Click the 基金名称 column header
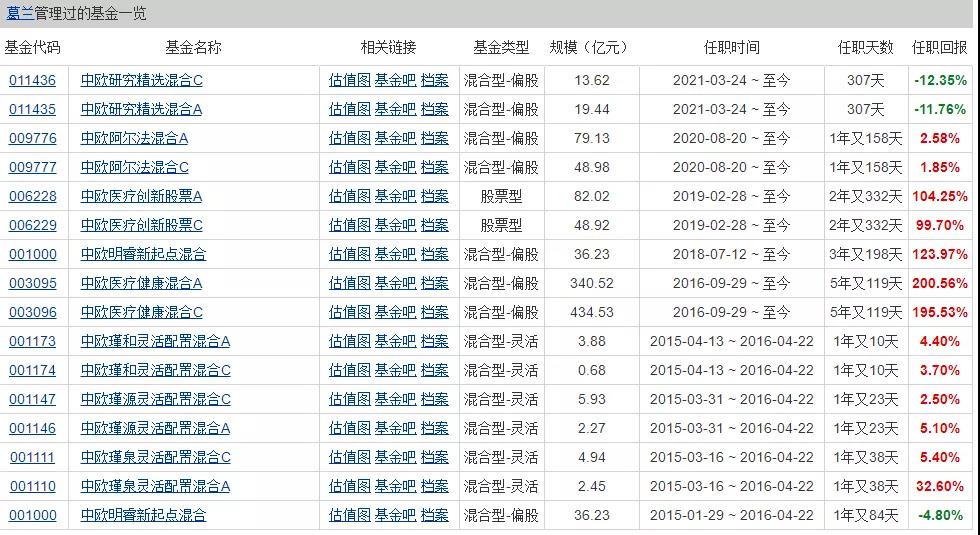Screen dimensions: 980x535 tap(193, 48)
